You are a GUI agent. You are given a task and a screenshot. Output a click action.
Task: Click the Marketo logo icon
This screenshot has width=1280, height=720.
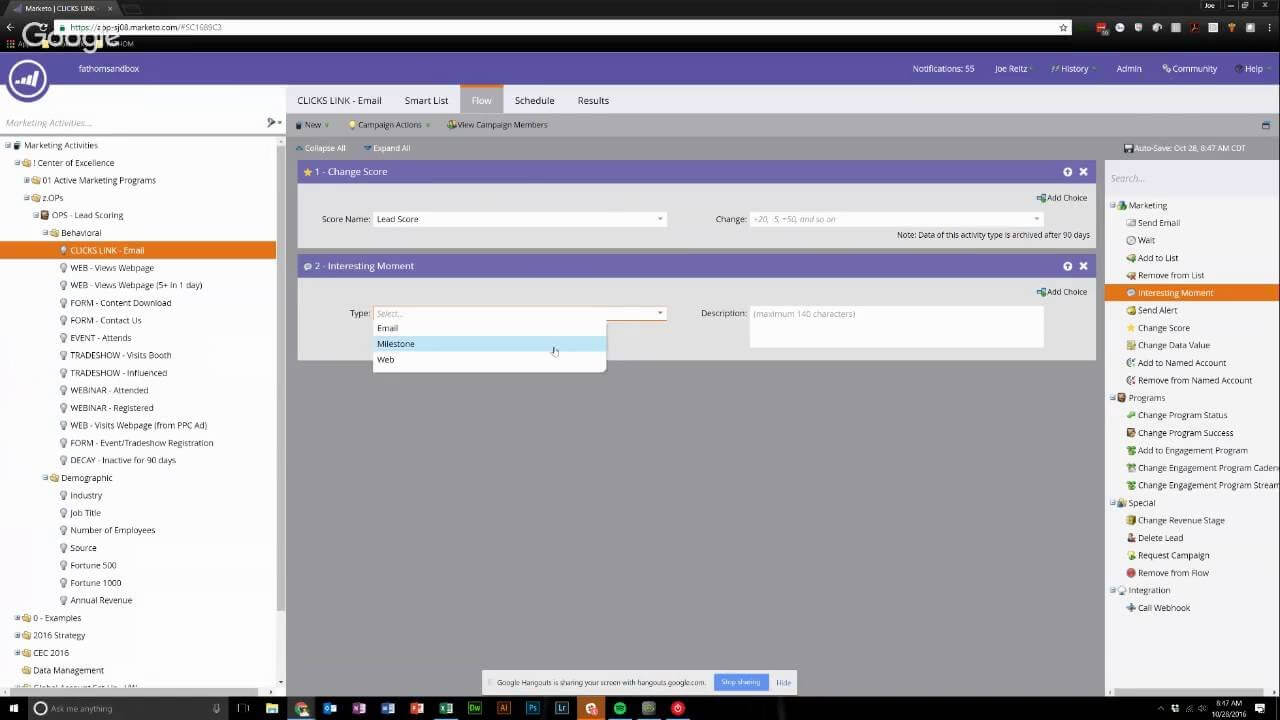click(28, 80)
